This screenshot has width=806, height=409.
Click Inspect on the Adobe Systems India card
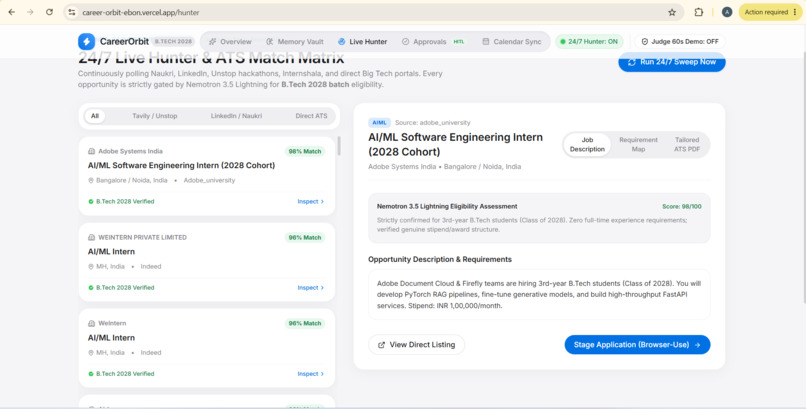[310, 201]
